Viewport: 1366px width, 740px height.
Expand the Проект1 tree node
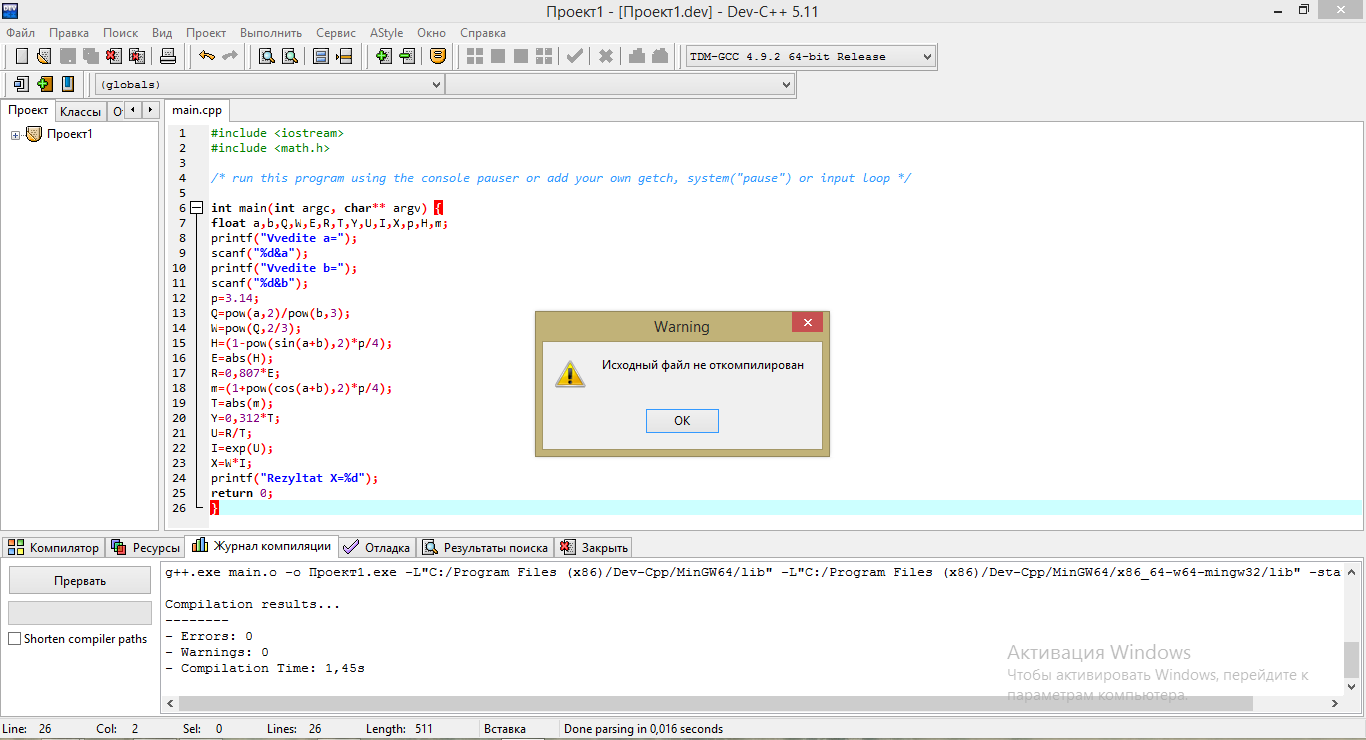tap(16, 134)
